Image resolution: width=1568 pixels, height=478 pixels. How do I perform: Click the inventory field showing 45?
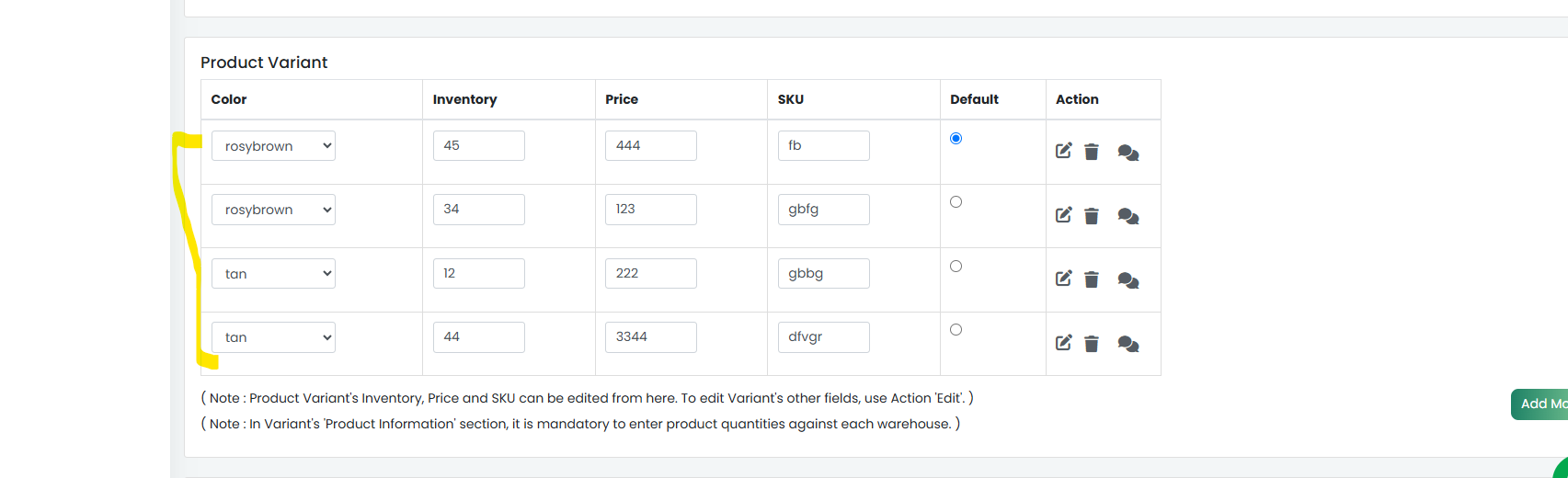[x=479, y=146]
